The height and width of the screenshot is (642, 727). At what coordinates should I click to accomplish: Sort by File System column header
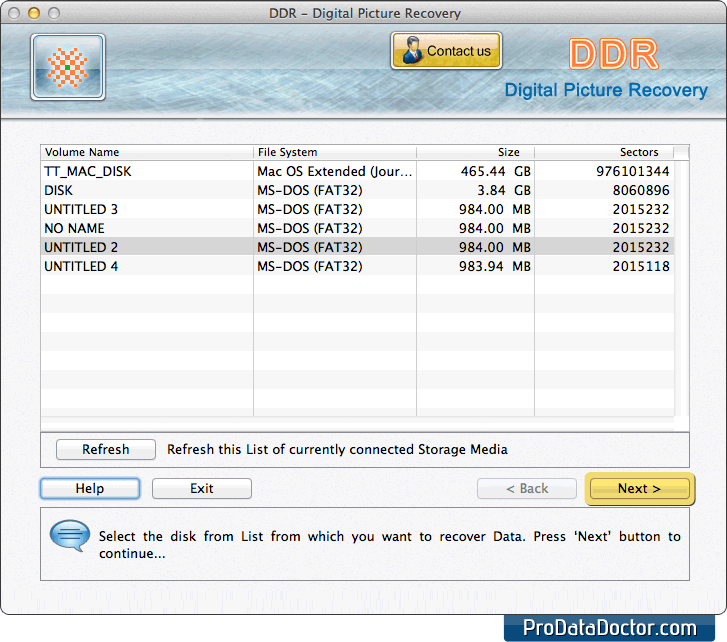tap(335, 152)
